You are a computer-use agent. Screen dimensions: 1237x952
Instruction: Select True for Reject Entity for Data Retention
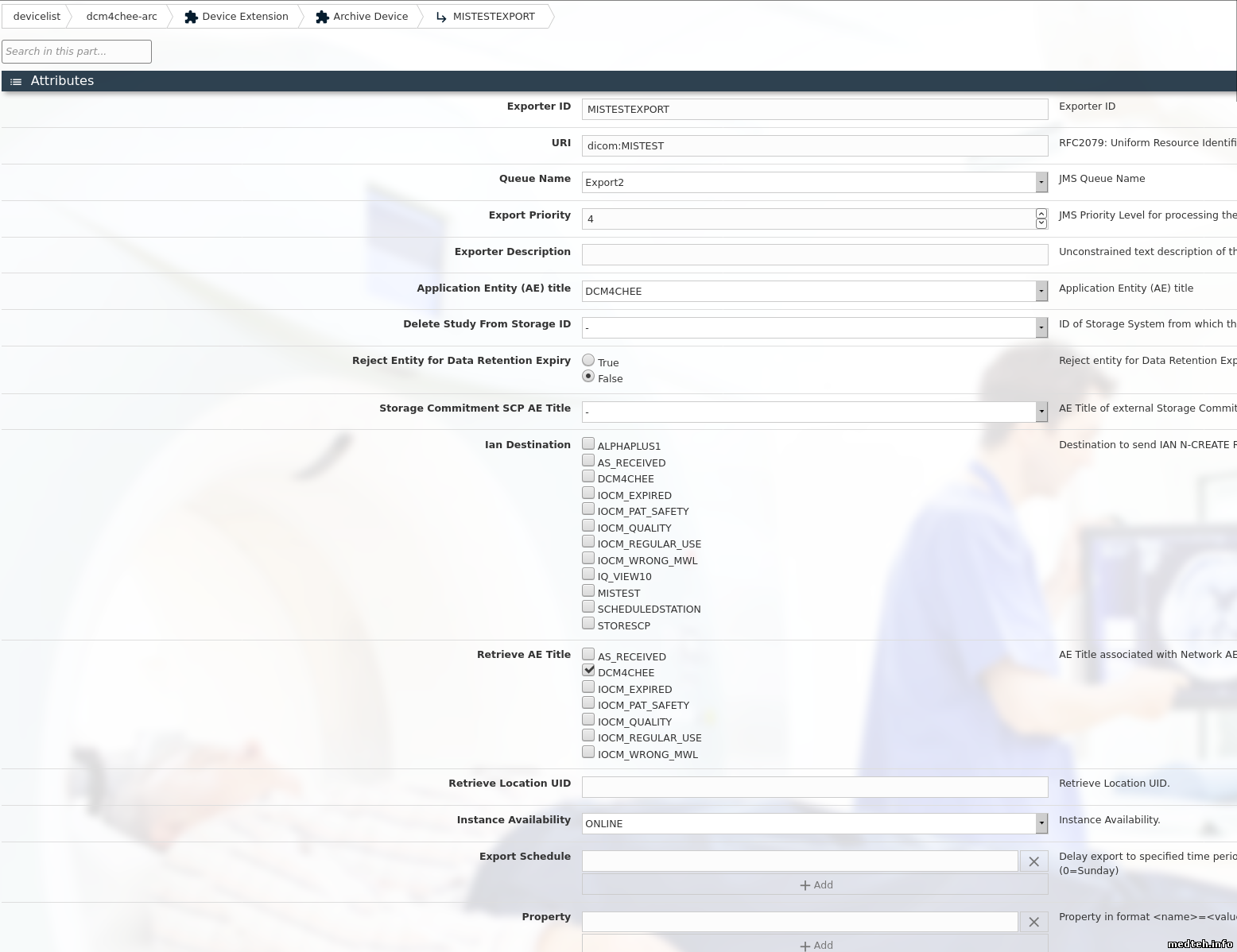tap(588, 361)
